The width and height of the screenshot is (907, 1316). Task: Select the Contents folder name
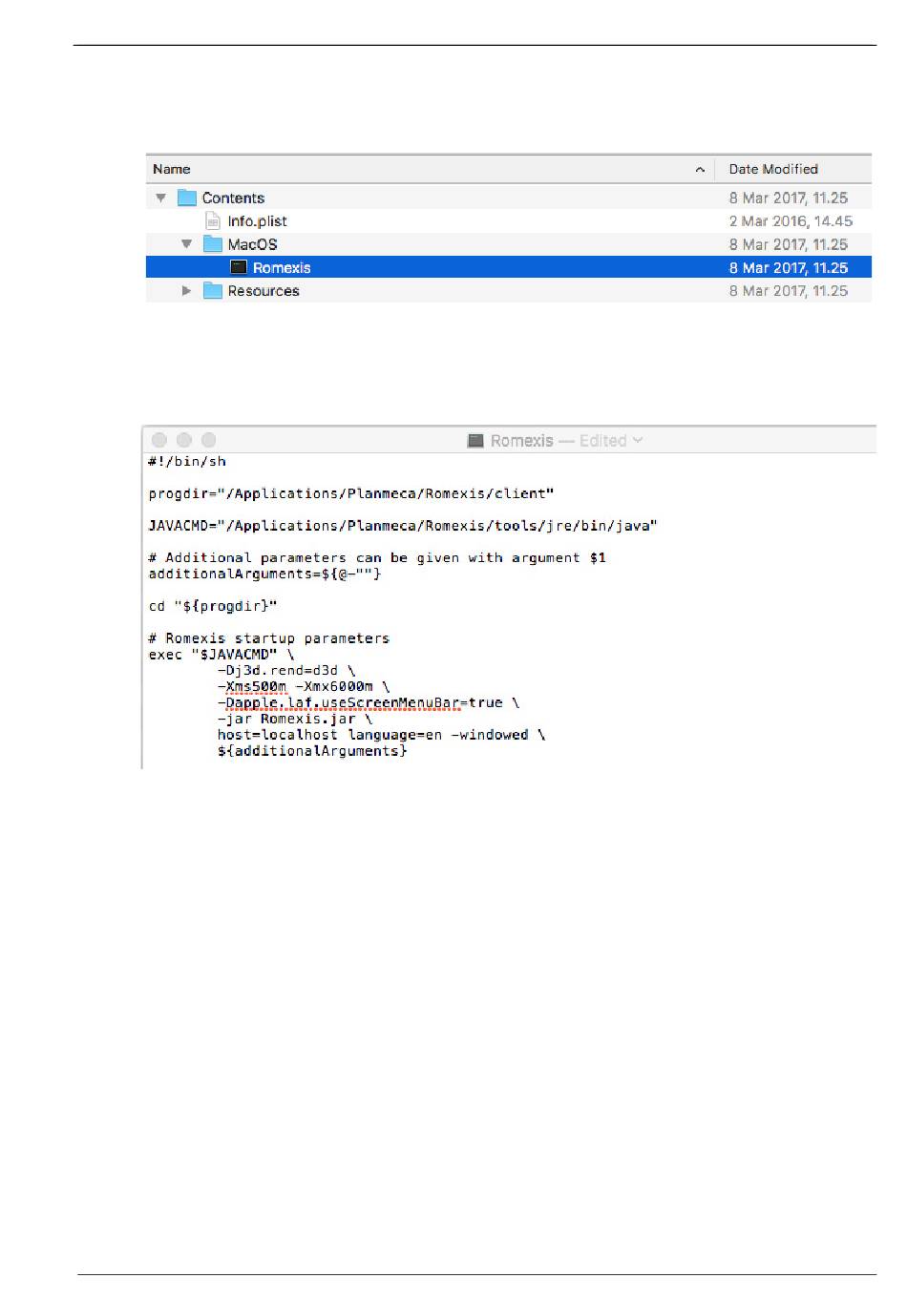[233, 198]
